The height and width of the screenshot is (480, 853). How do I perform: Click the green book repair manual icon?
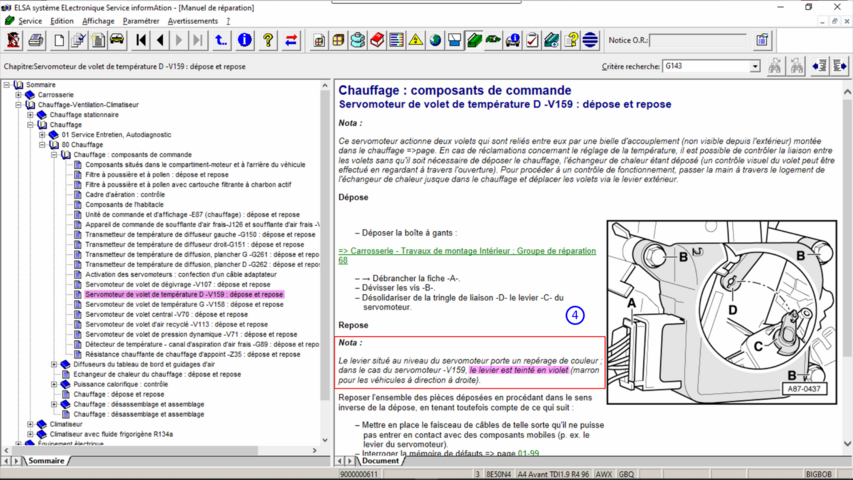click(474, 40)
